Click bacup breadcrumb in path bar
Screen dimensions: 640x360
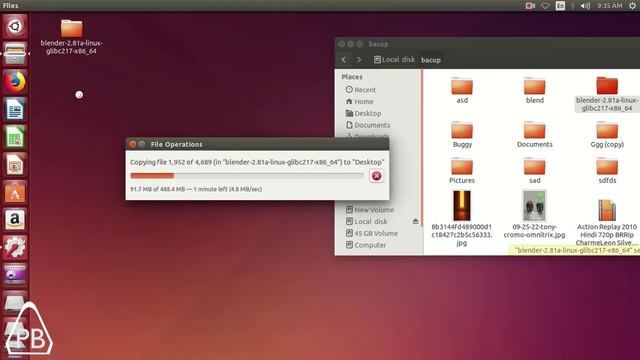click(431, 60)
